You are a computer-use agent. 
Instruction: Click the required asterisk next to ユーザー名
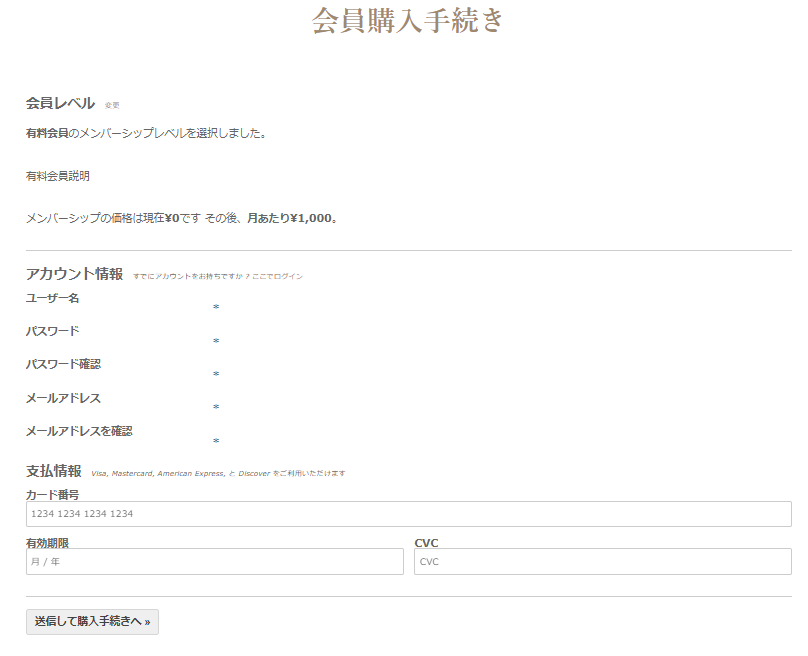pyautogui.click(x=216, y=308)
